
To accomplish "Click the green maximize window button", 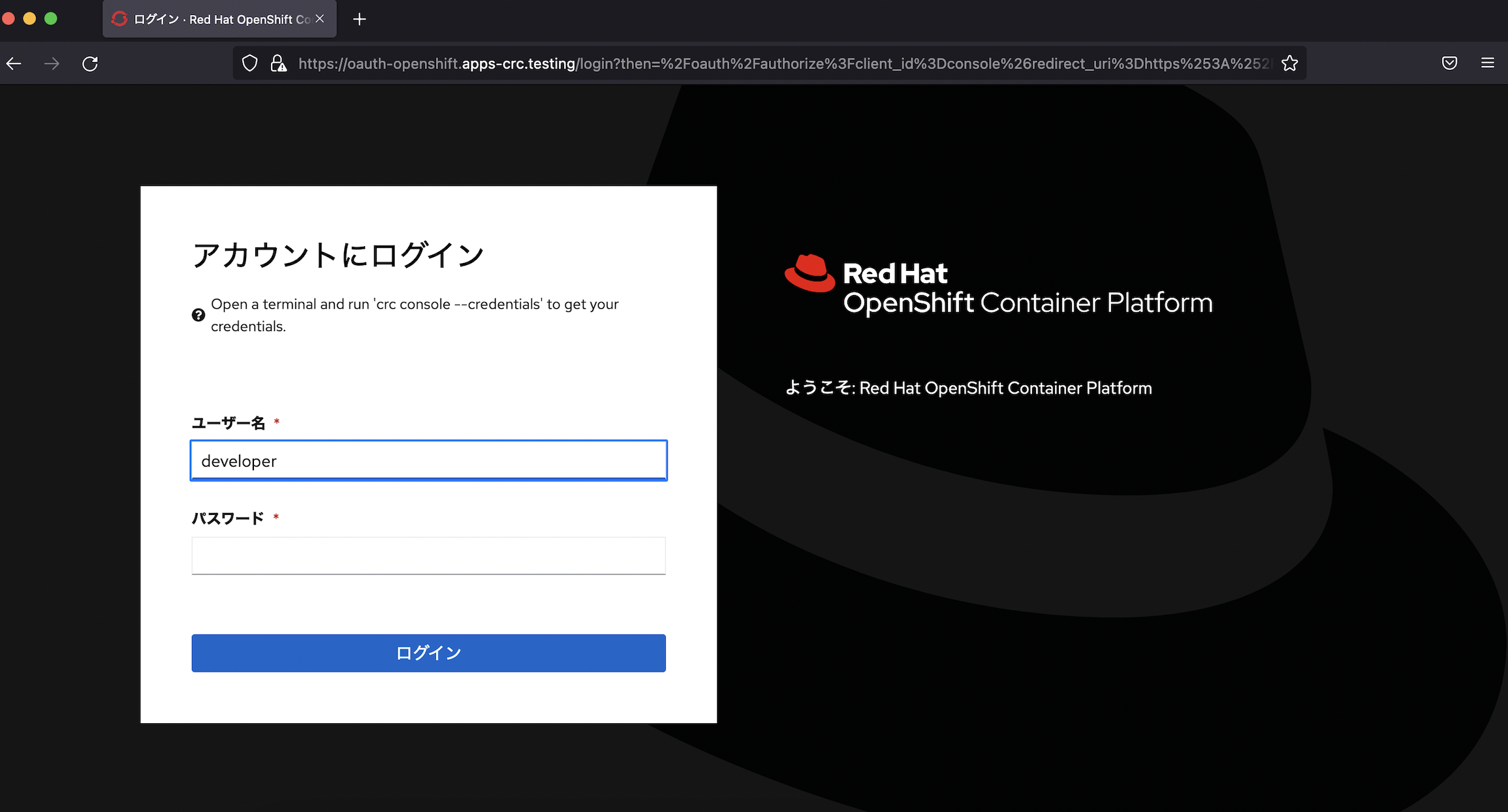I will pos(51,18).
